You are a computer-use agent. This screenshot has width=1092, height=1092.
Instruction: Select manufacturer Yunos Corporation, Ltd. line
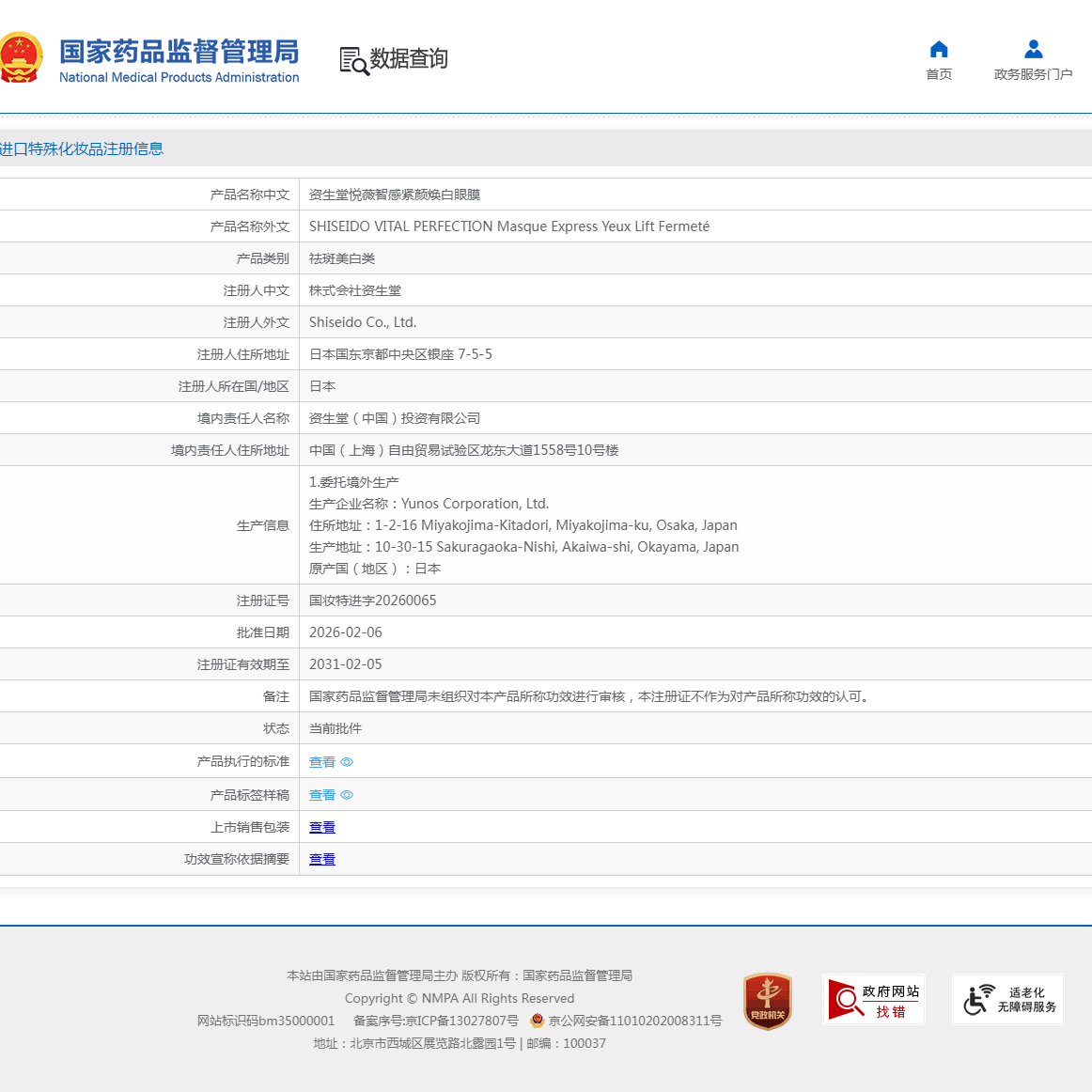tap(429, 504)
